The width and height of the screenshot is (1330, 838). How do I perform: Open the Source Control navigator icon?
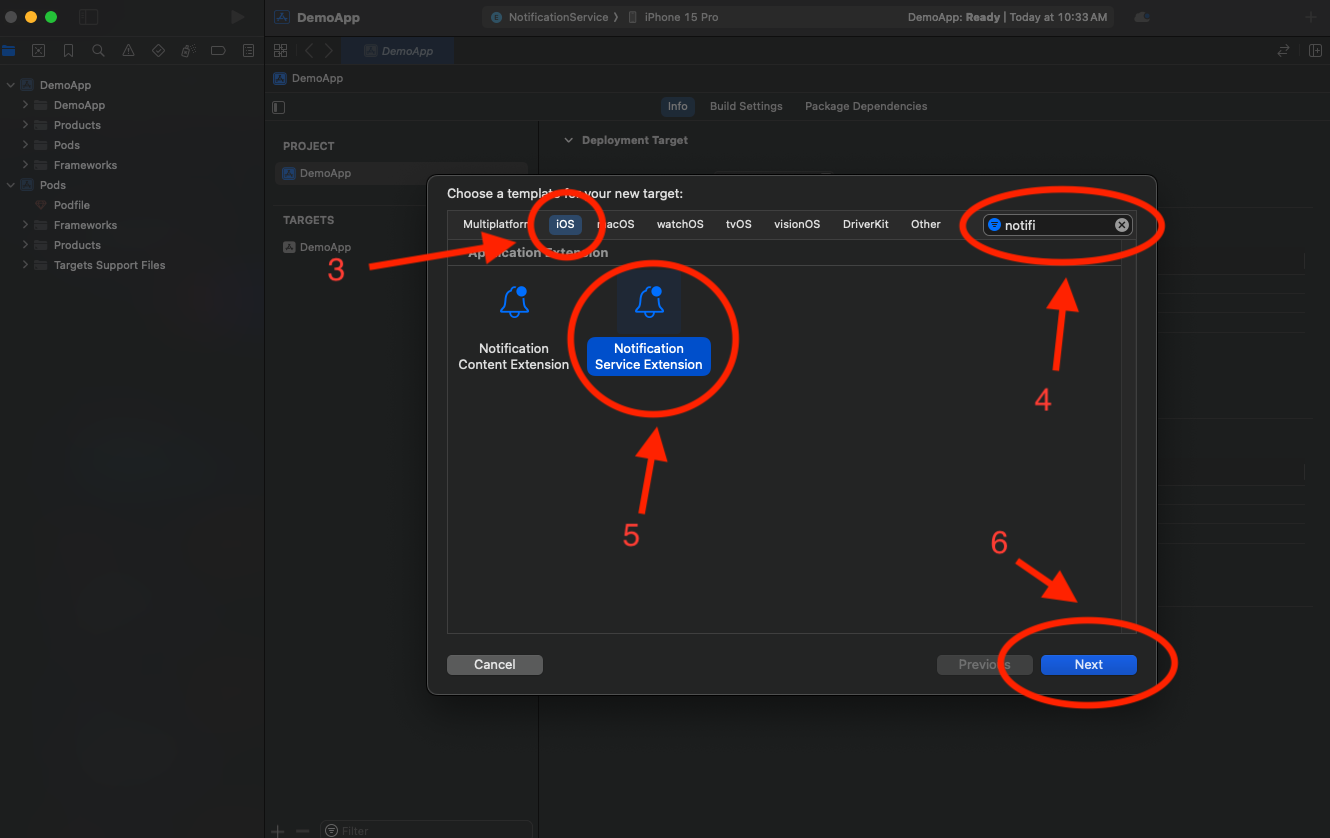point(38,51)
